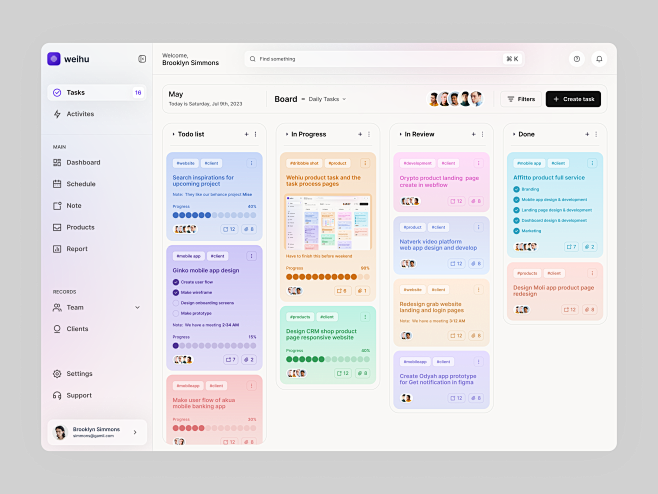Collapse Done column triangle
This screenshot has height=494, width=658.
pyautogui.click(x=514, y=134)
